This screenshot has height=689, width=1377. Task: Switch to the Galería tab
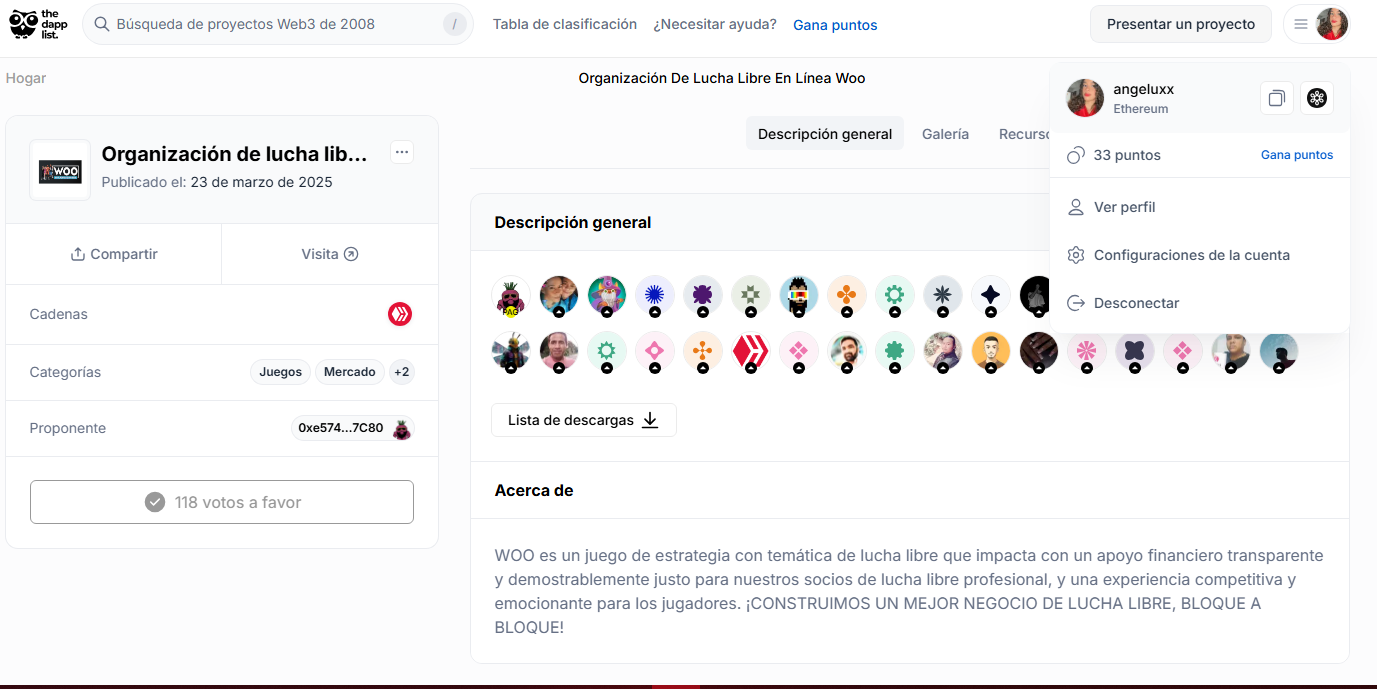point(945,134)
